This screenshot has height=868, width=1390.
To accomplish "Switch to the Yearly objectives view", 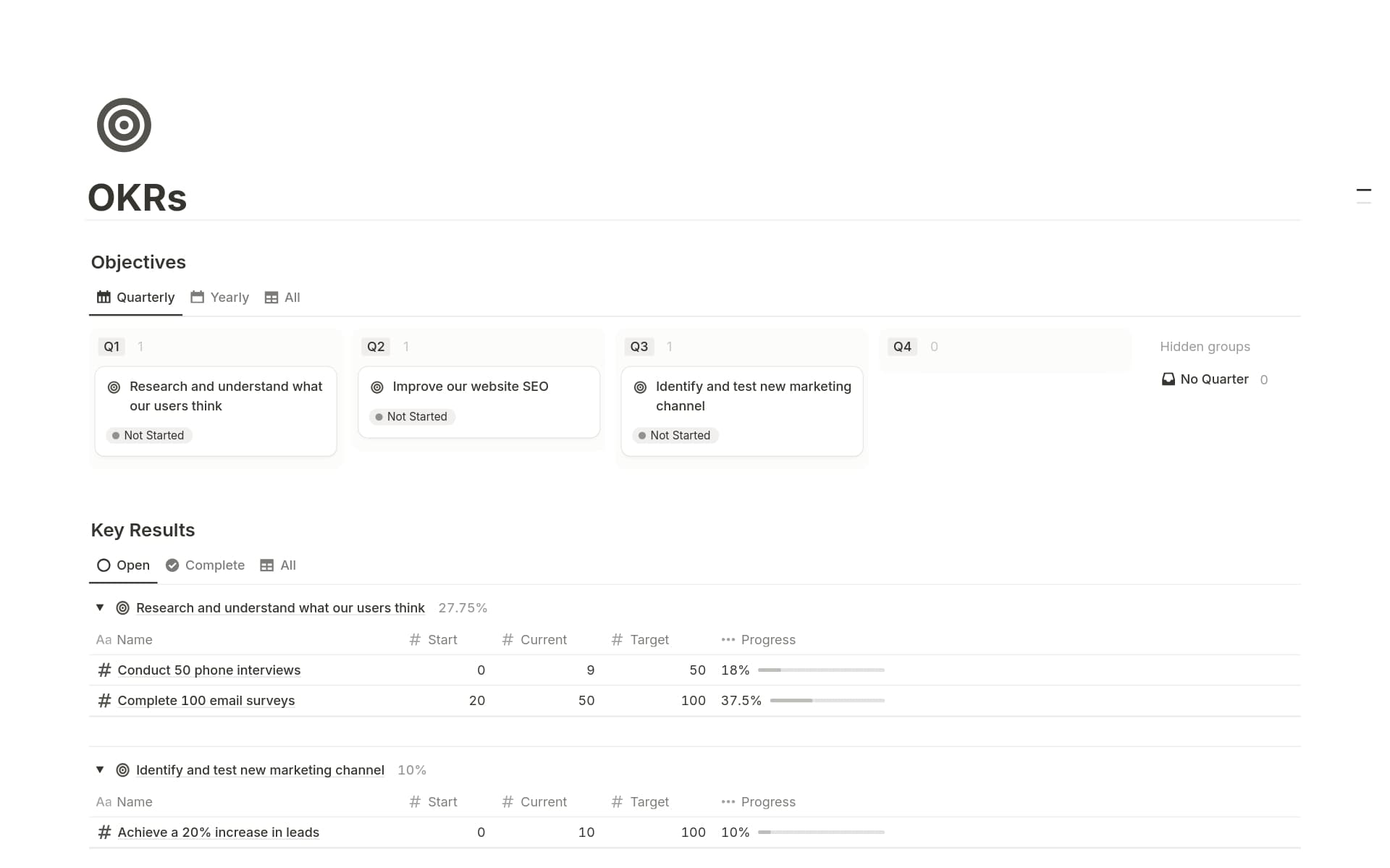I will pyautogui.click(x=219, y=298).
